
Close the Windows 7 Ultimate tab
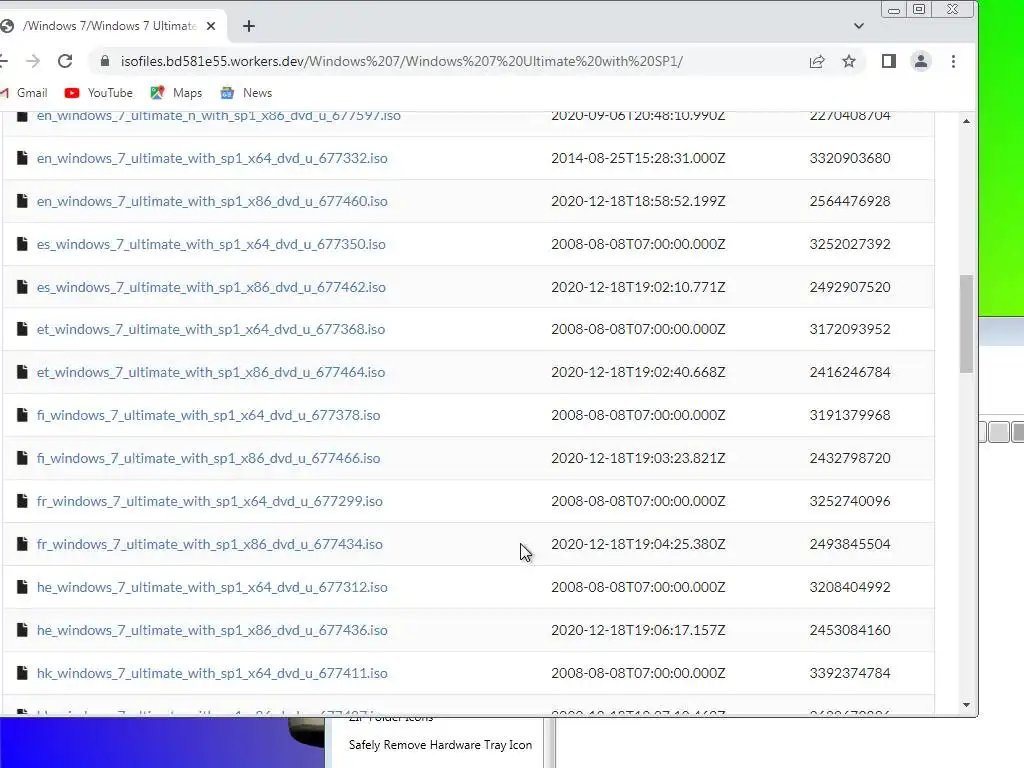pos(211,26)
